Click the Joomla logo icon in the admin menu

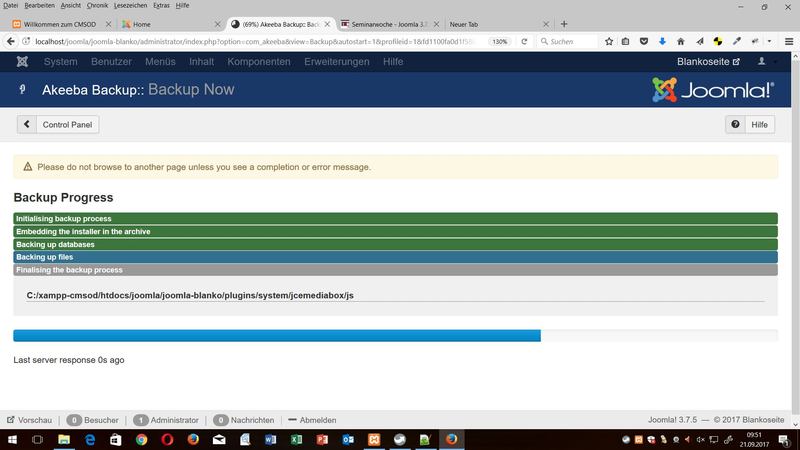[x=22, y=62]
